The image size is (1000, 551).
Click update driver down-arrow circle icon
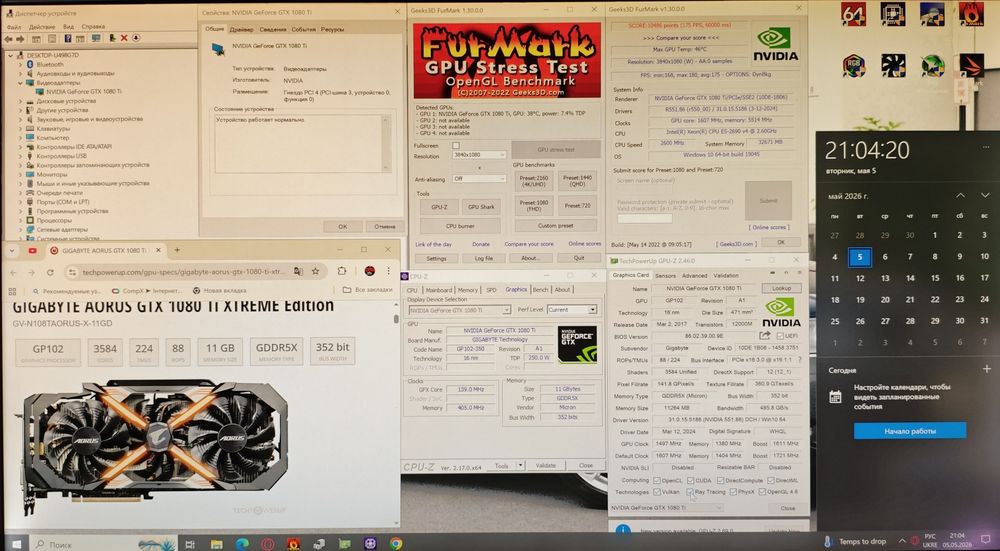[136, 38]
